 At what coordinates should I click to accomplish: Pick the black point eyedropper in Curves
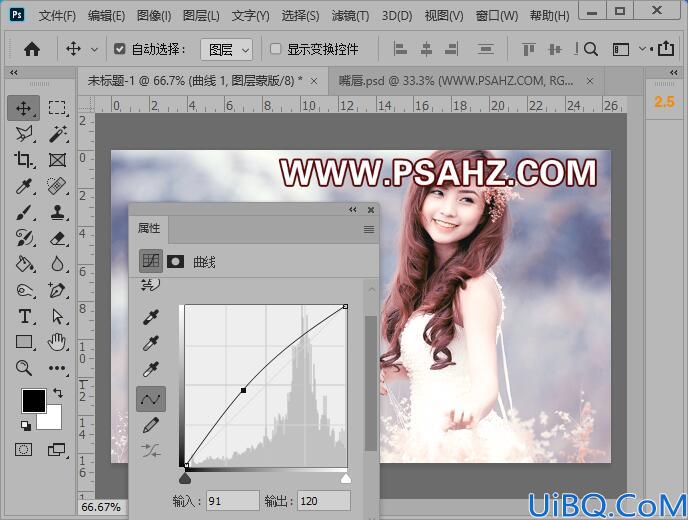click(151, 317)
